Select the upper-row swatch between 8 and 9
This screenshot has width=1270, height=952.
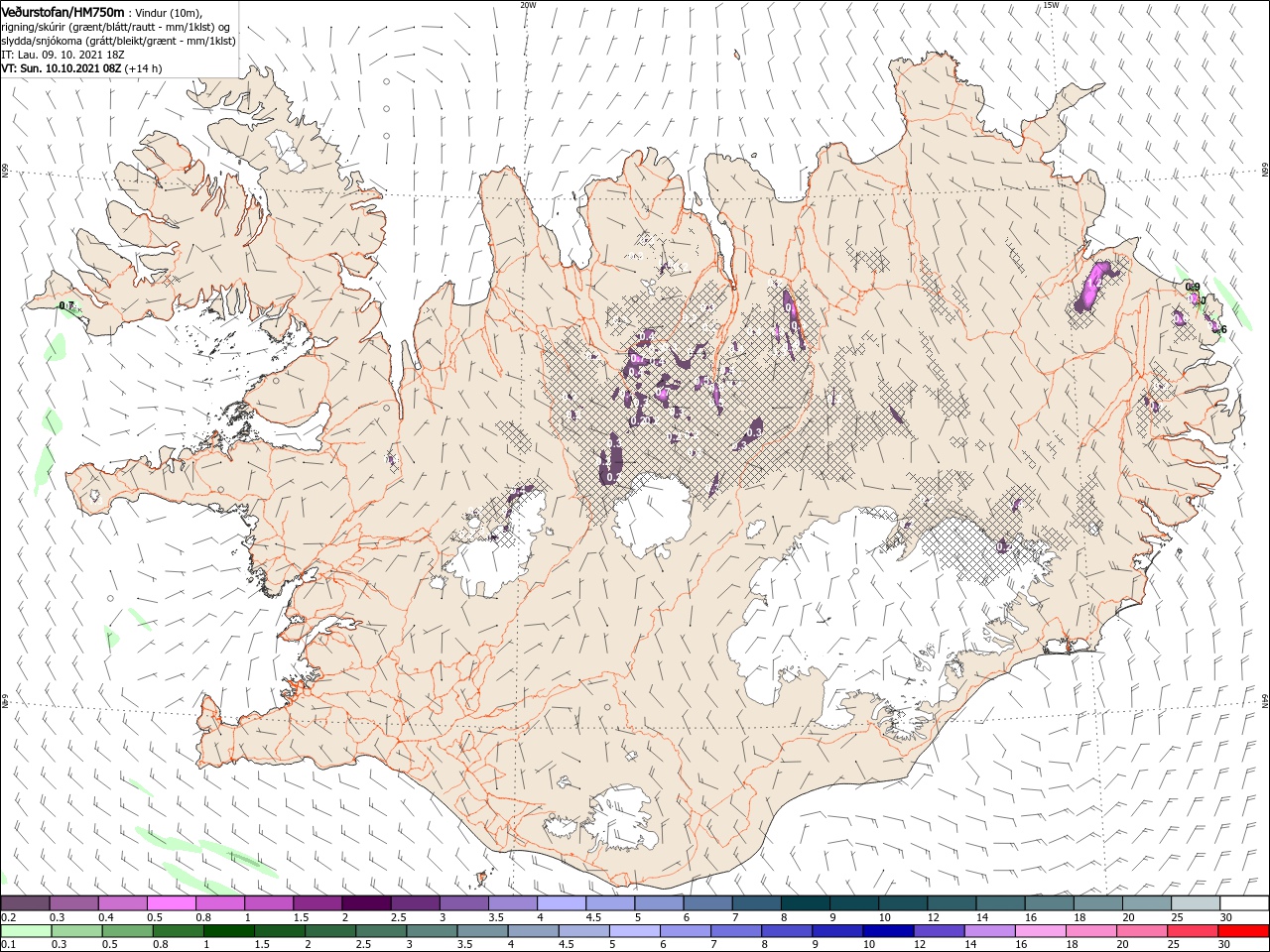coord(805,903)
